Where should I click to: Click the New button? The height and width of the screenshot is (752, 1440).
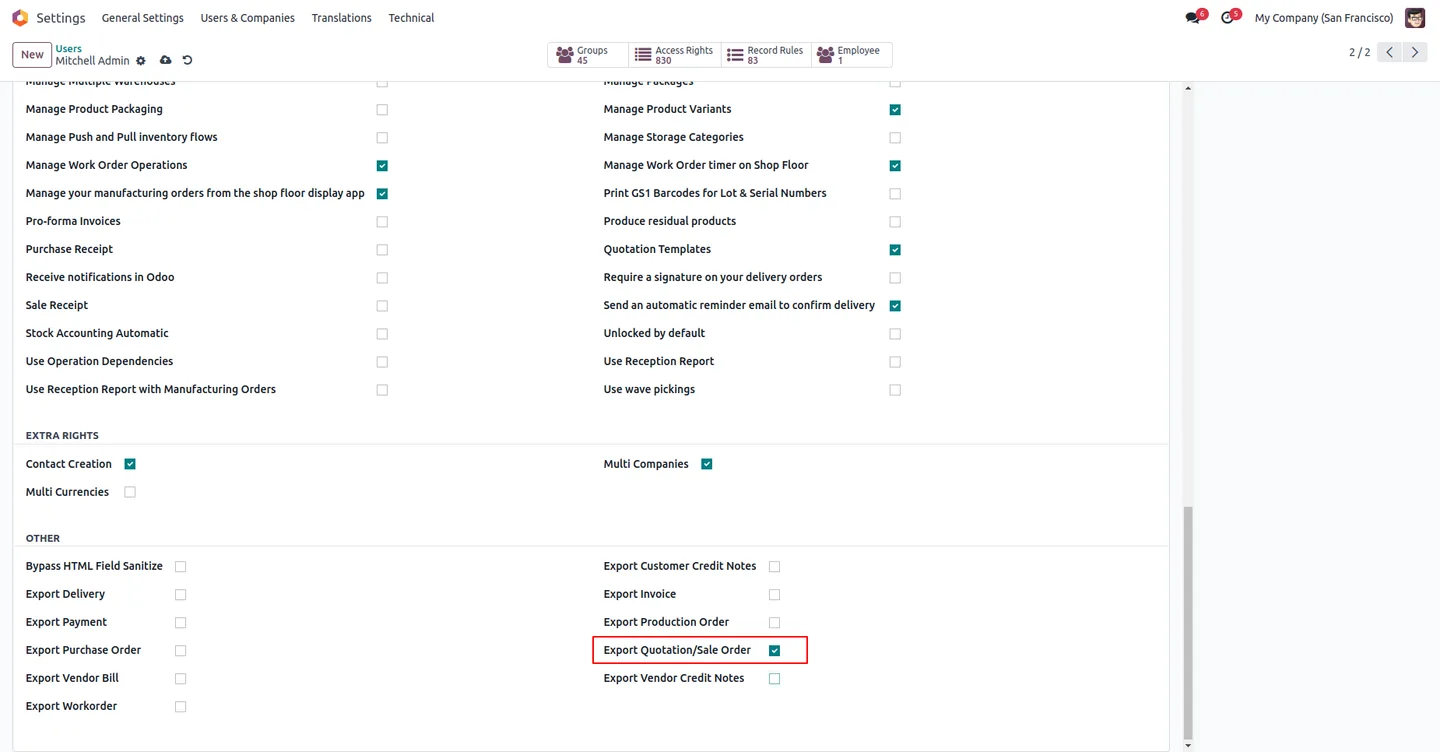tap(32, 55)
